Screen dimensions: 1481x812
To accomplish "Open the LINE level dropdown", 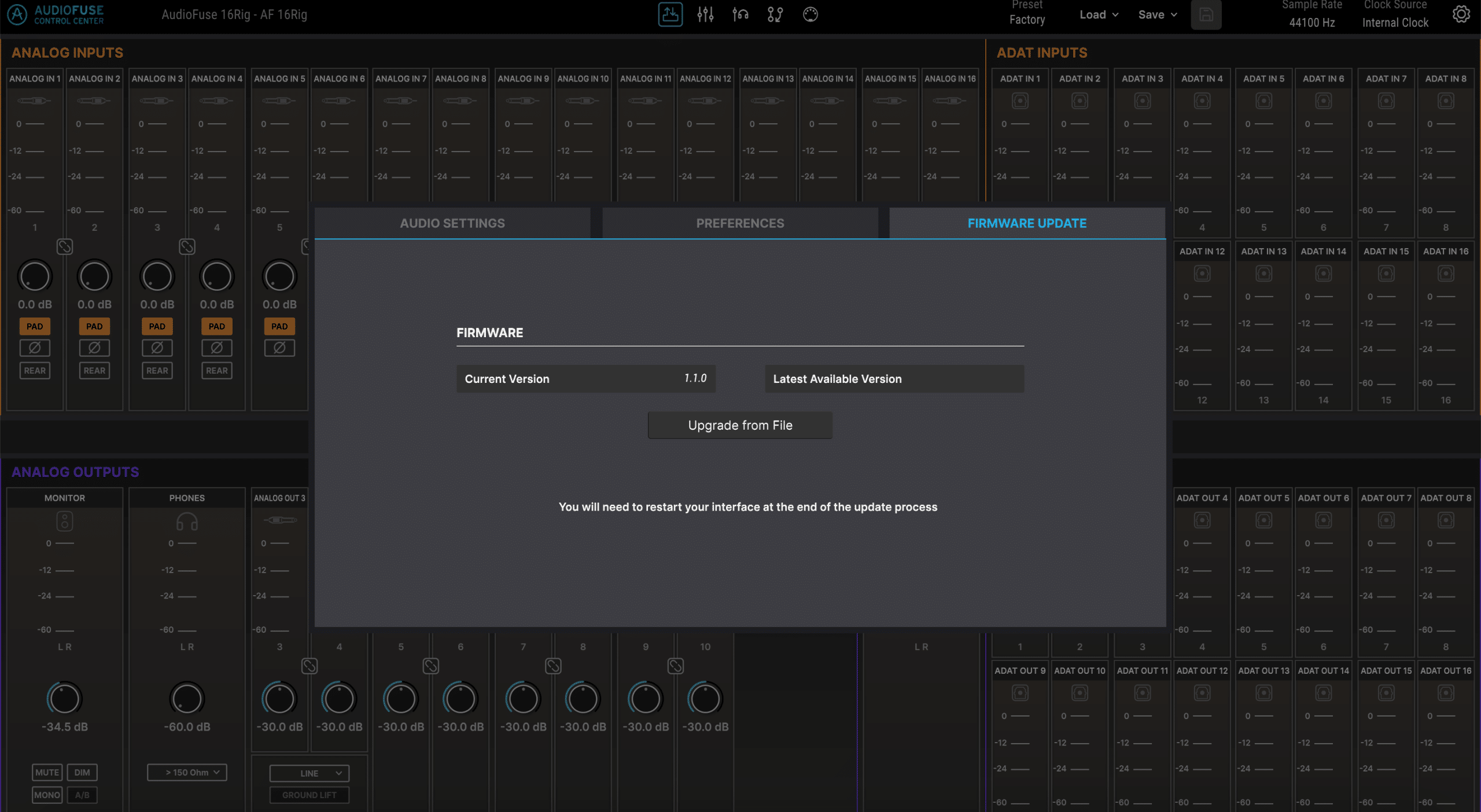I will [310, 773].
